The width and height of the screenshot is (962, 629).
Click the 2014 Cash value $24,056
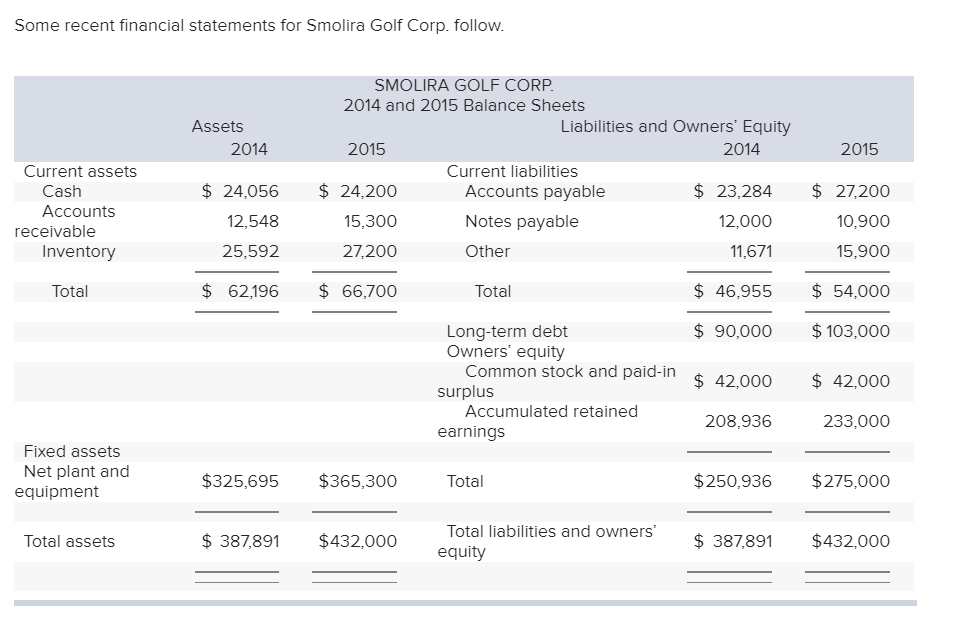point(240,191)
